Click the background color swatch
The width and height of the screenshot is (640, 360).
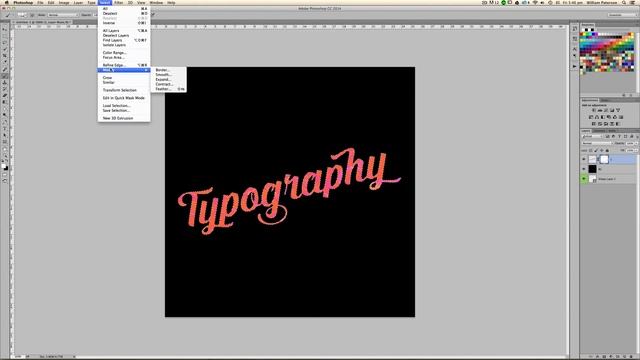coord(6,168)
